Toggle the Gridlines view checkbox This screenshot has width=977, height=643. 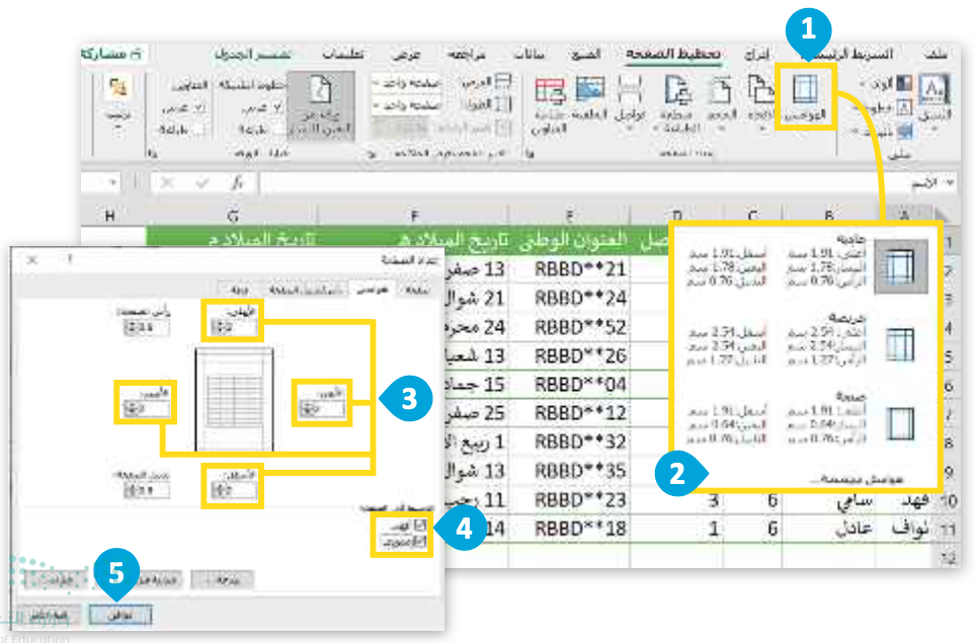point(279,107)
